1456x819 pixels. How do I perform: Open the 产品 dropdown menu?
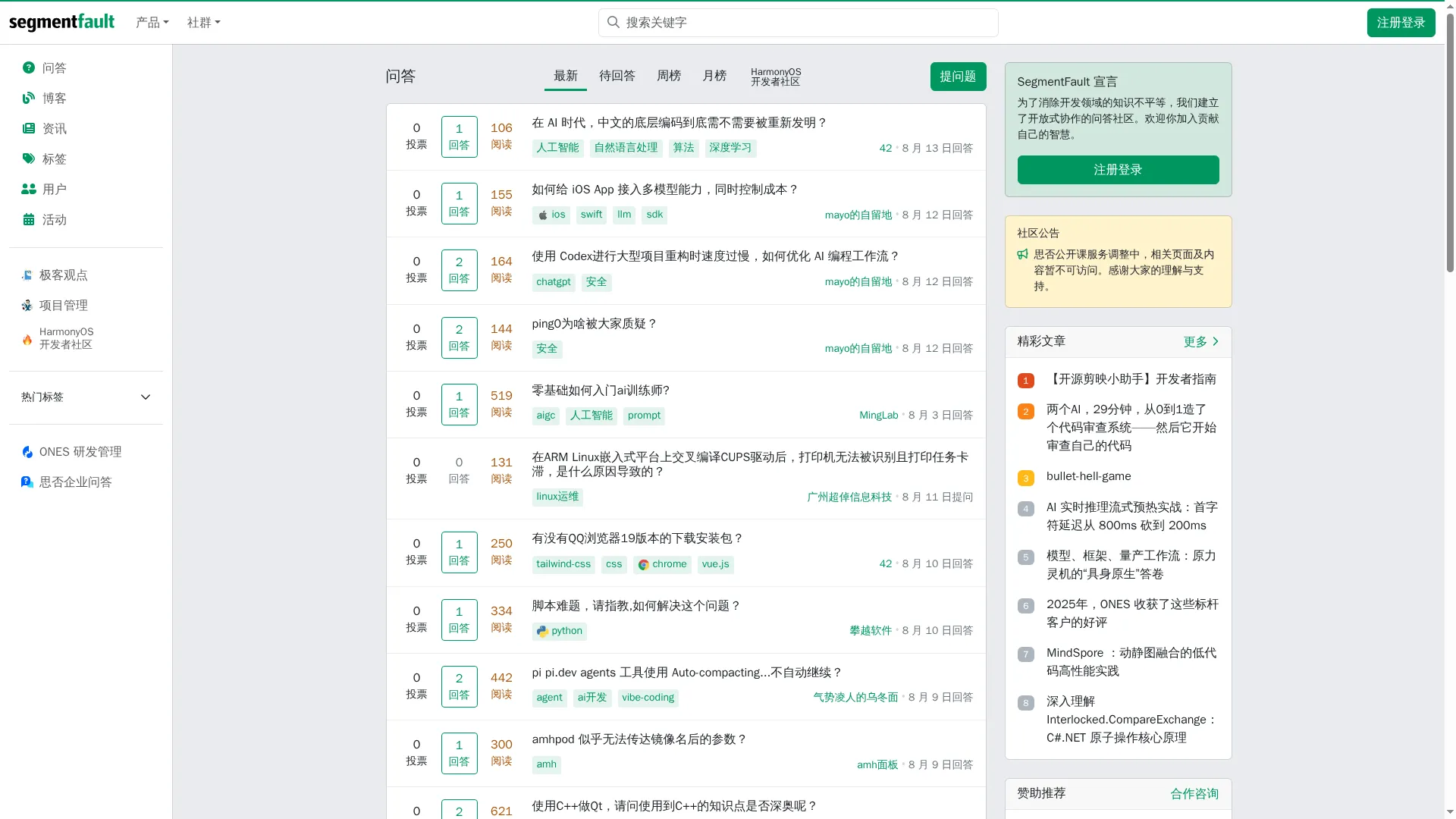(152, 23)
